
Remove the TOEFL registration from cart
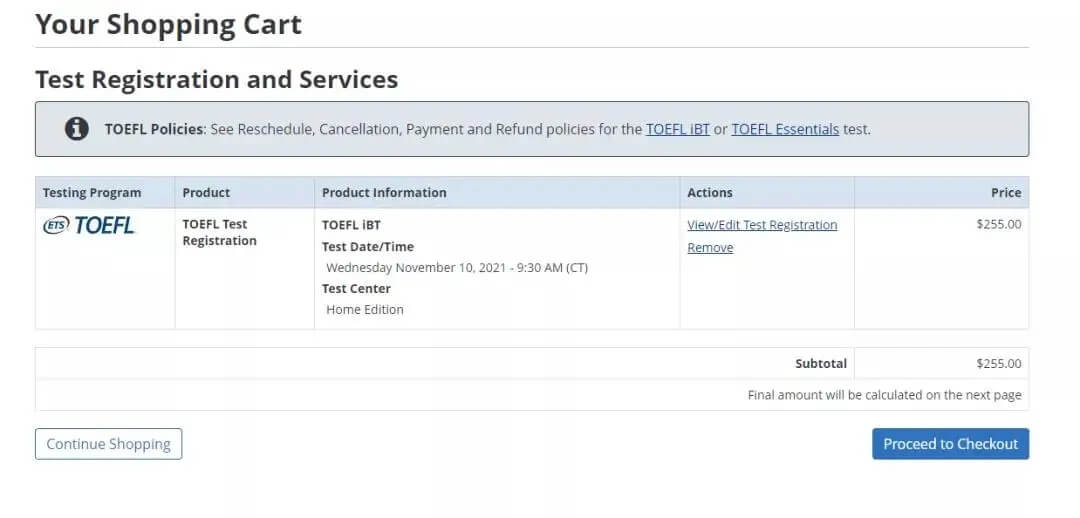pyautogui.click(x=710, y=248)
